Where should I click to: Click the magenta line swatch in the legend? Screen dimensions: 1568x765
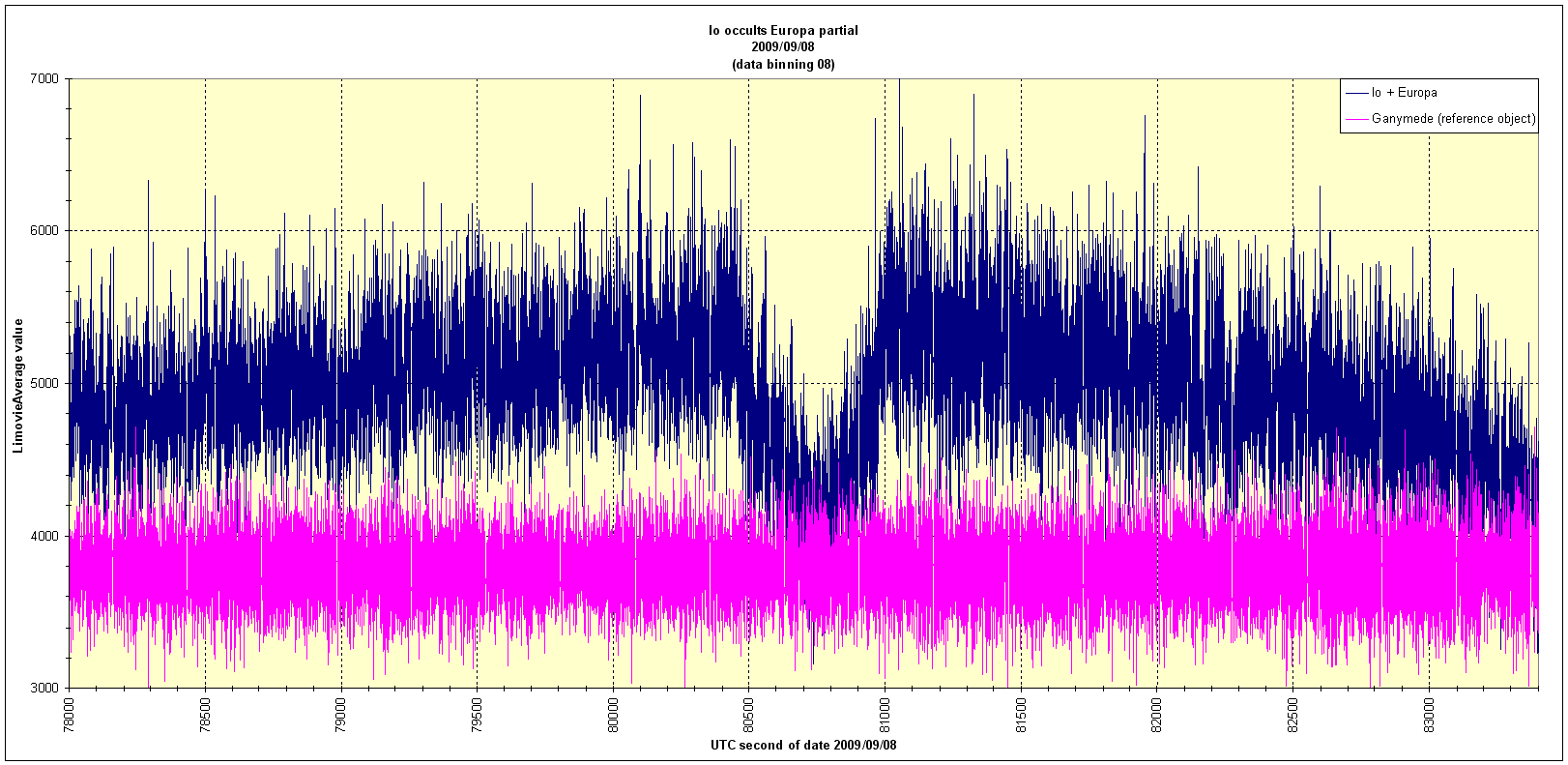coord(1356,119)
